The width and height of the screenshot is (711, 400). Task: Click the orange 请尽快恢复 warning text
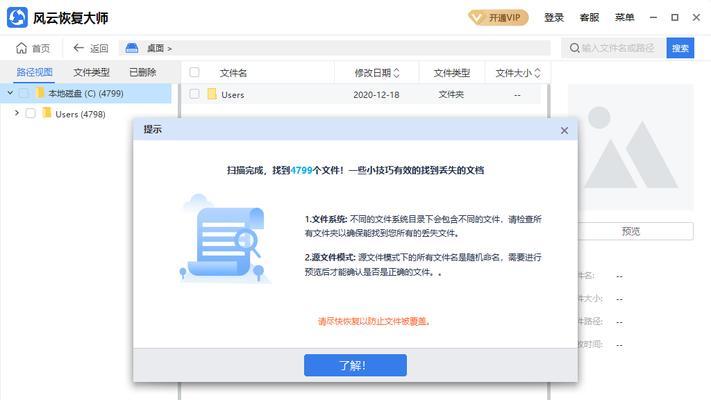374,322
